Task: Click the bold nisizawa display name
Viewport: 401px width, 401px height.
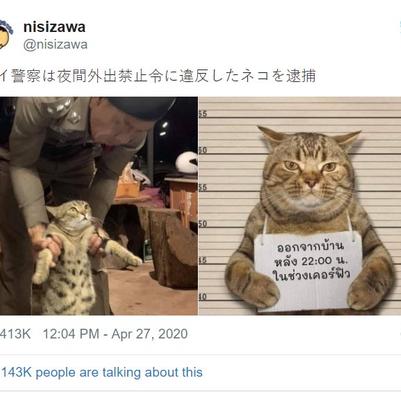Action: [x=54, y=27]
